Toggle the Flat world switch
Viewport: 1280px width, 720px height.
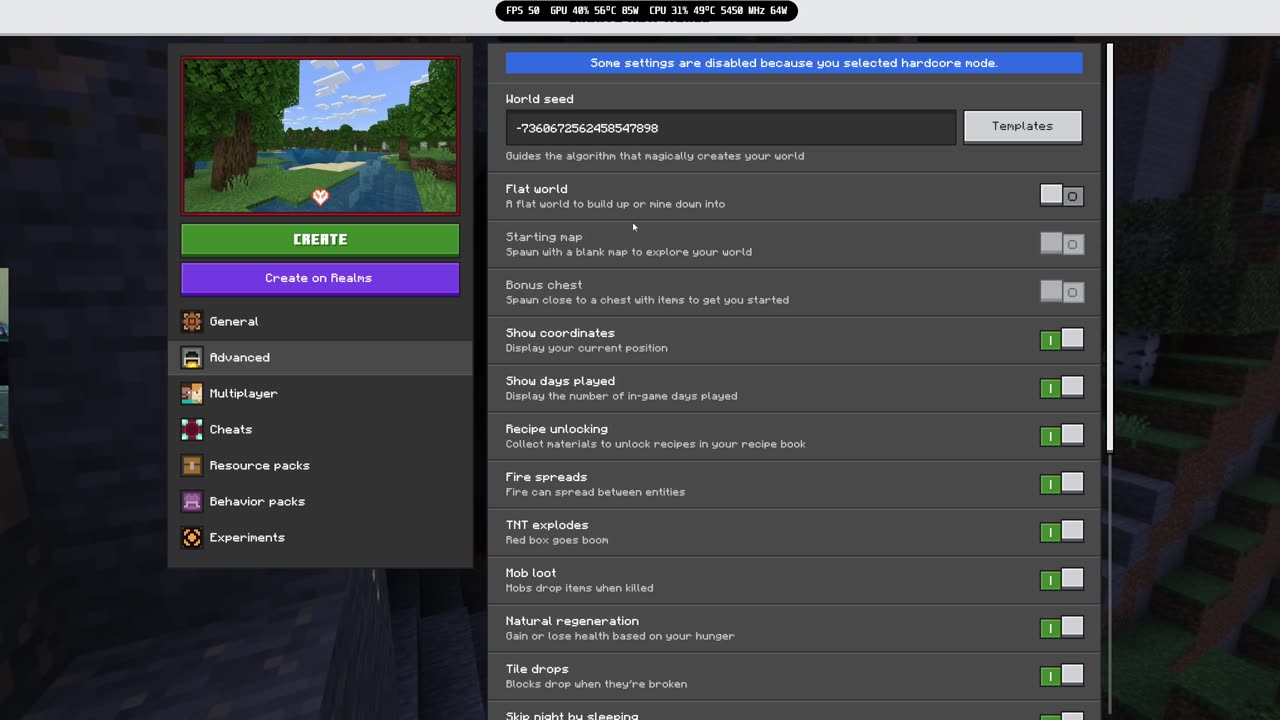1061,196
